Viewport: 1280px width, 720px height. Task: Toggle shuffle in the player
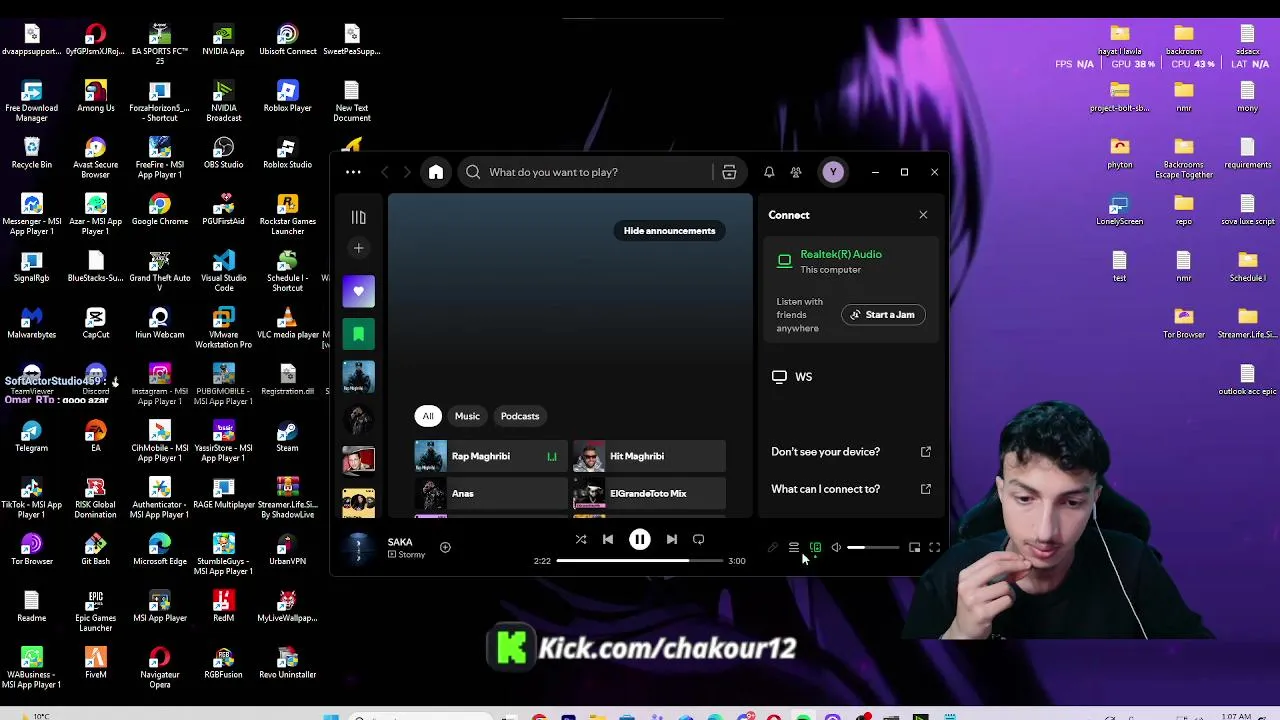pyautogui.click(x=581, y=539)
